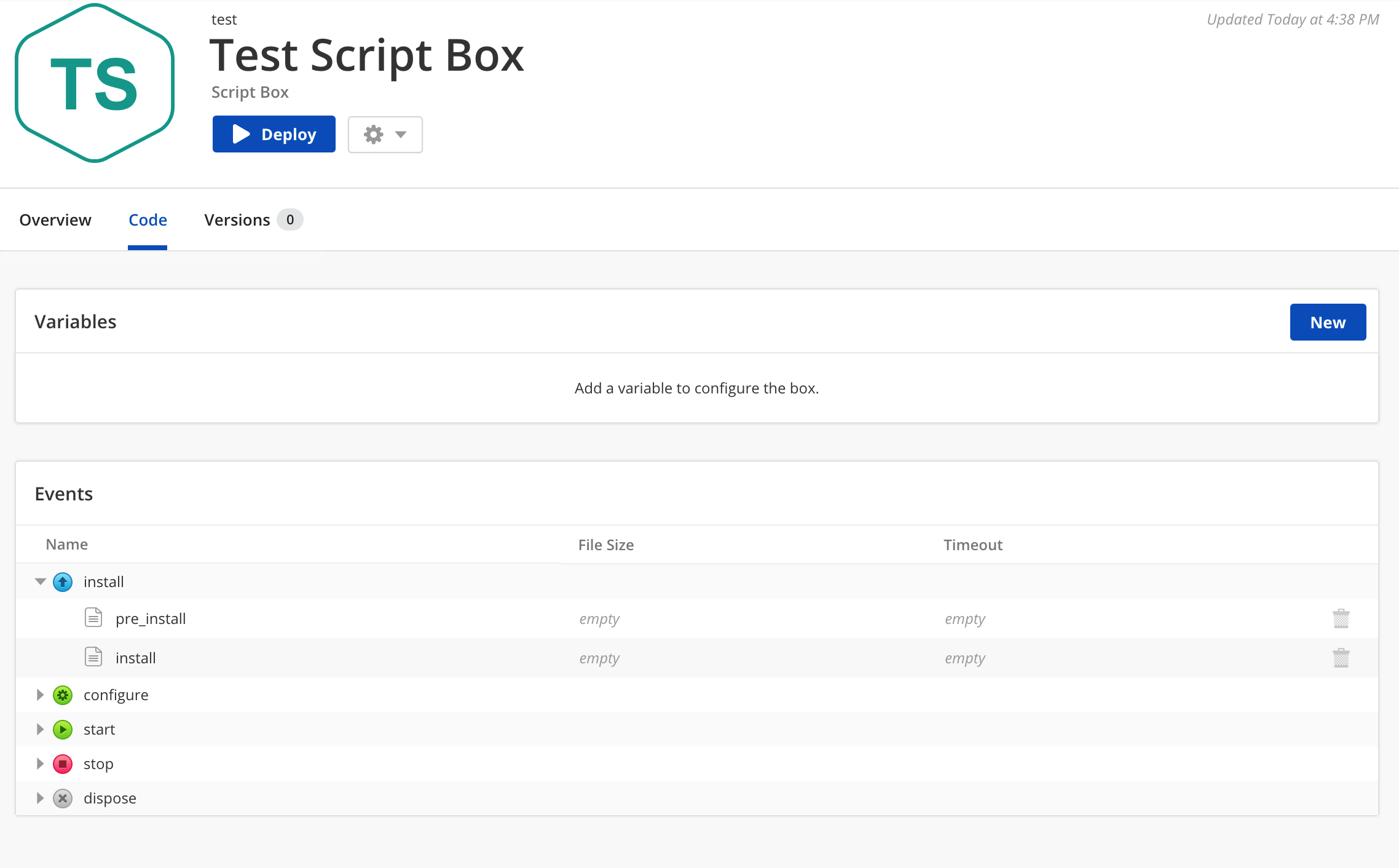Click the gray dispose X icon
Screen dimensions: 1399x868
pyautogui.click(x=63, y=799)
